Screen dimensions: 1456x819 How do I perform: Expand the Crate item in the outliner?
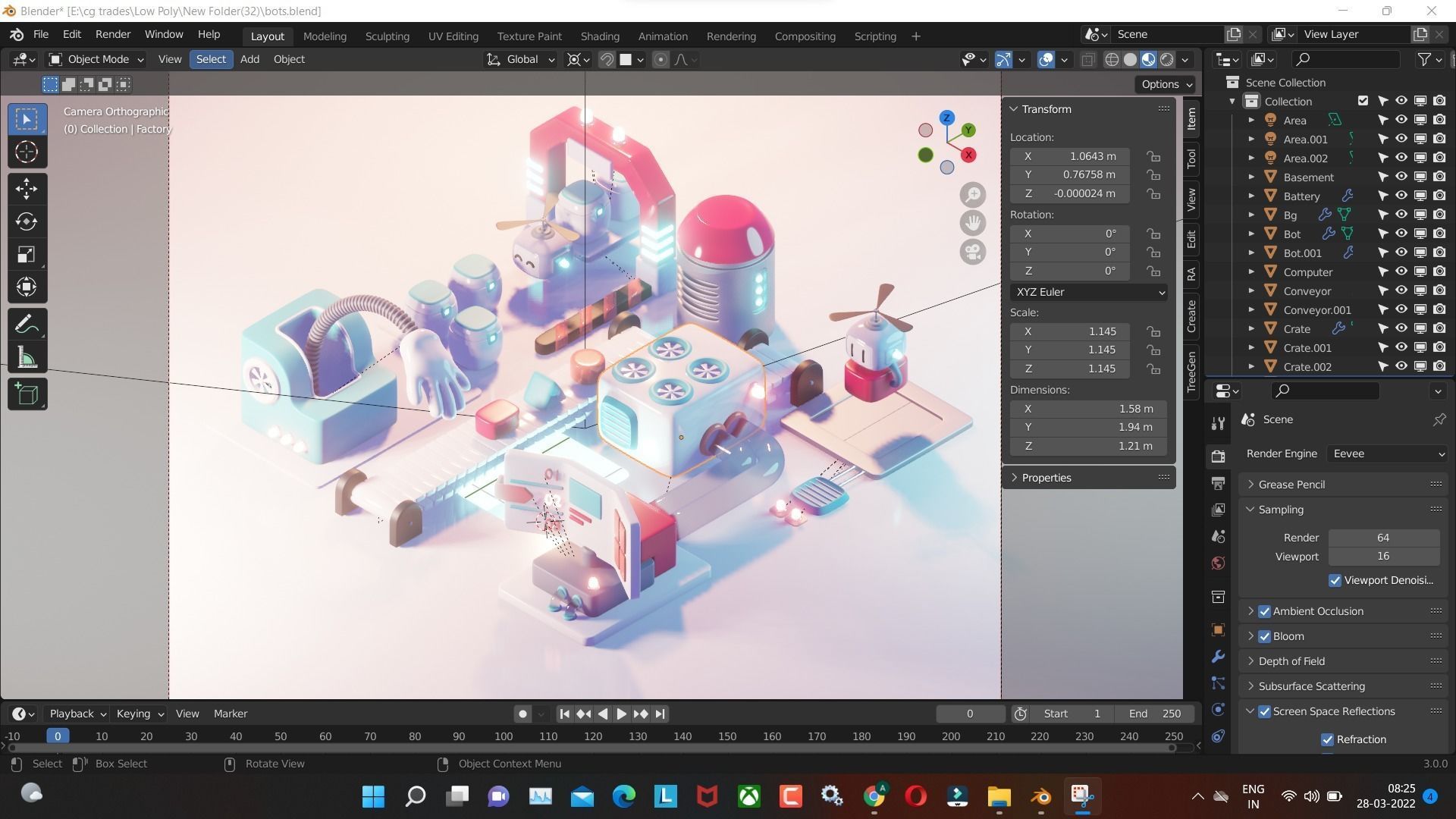(1251, 328)
